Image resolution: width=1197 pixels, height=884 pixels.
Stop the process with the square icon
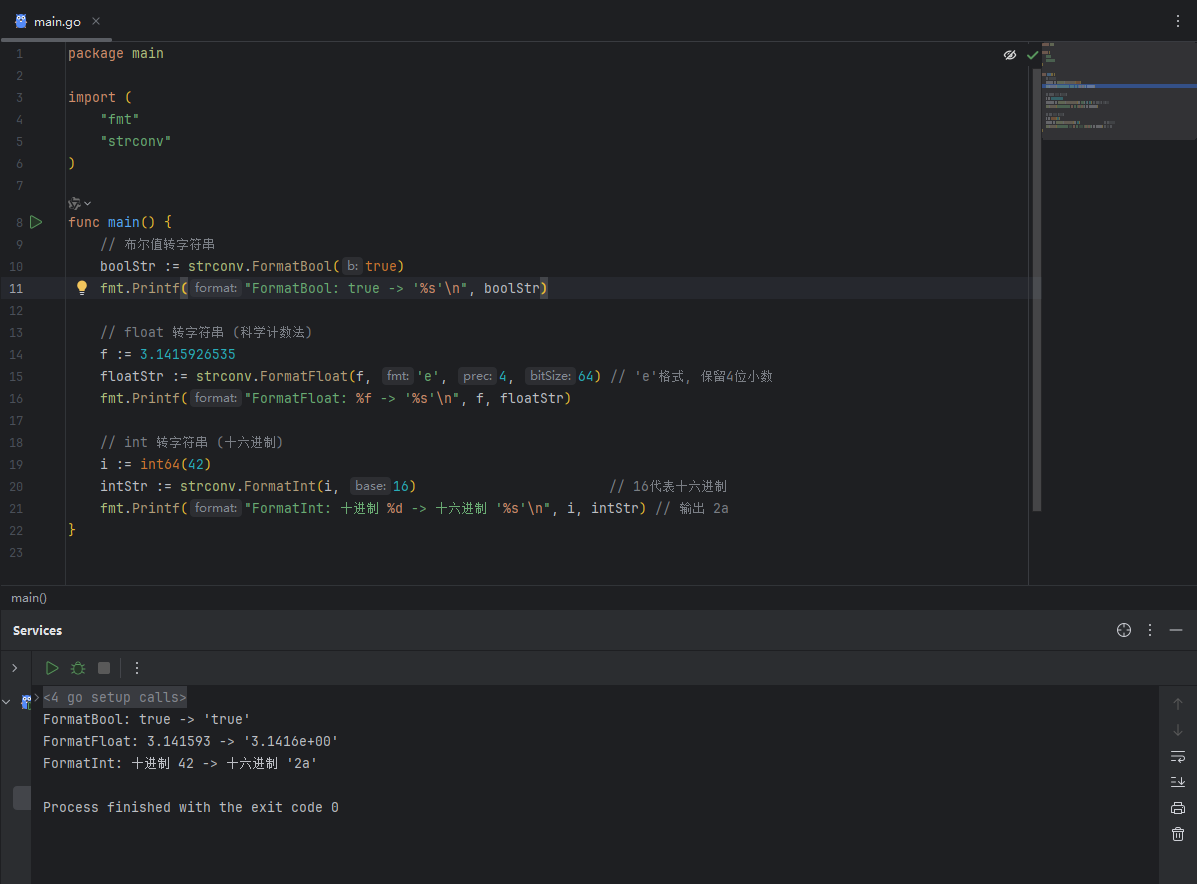point(104,668)
